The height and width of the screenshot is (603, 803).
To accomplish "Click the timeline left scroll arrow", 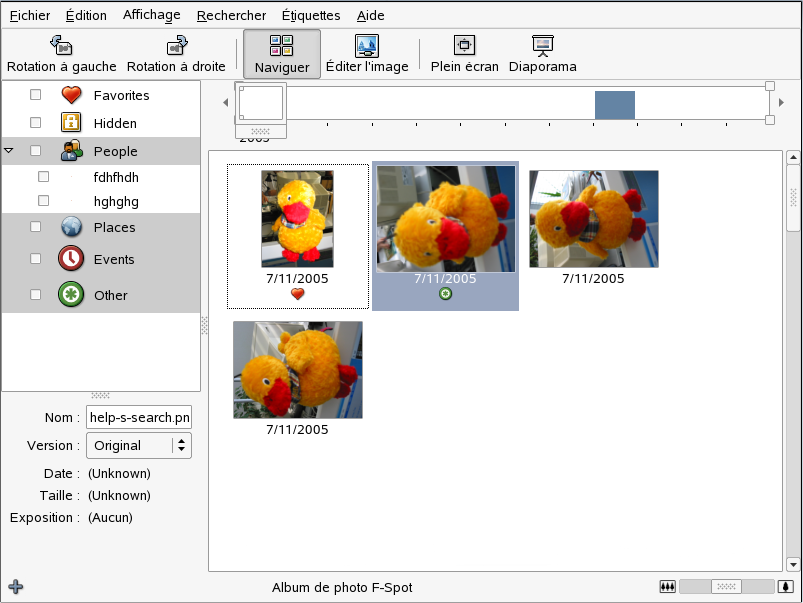I will pos(225,102).
